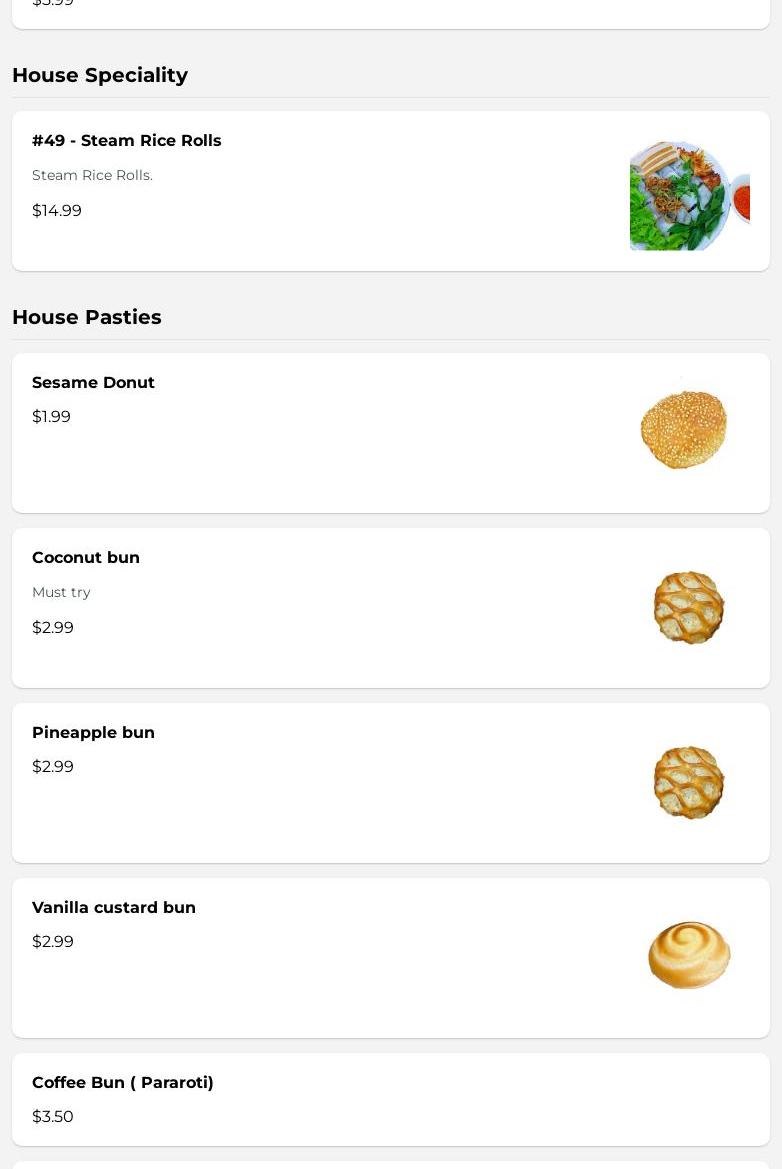
Task: Select the Coconut bun picture
Action: [688, 607]
